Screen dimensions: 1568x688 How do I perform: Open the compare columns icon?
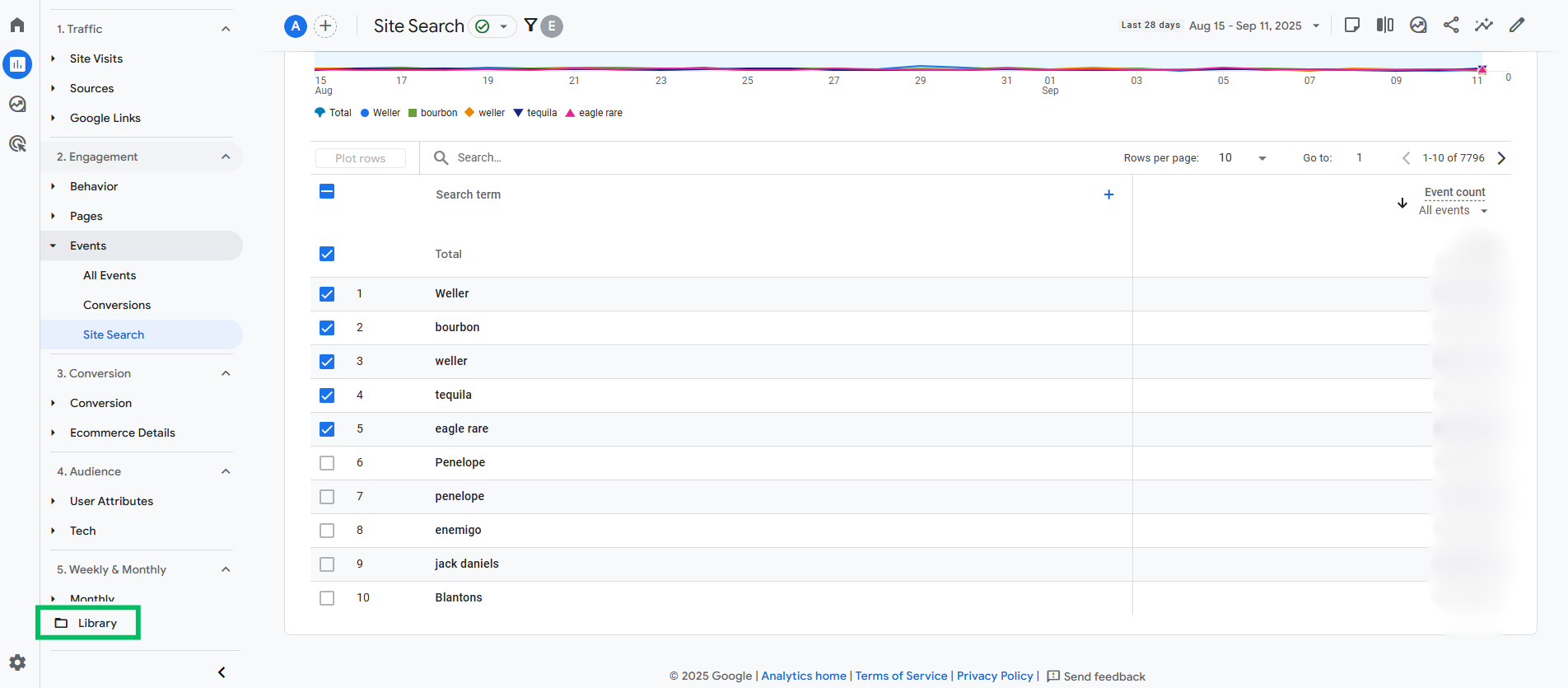(x=1385, y=25)
